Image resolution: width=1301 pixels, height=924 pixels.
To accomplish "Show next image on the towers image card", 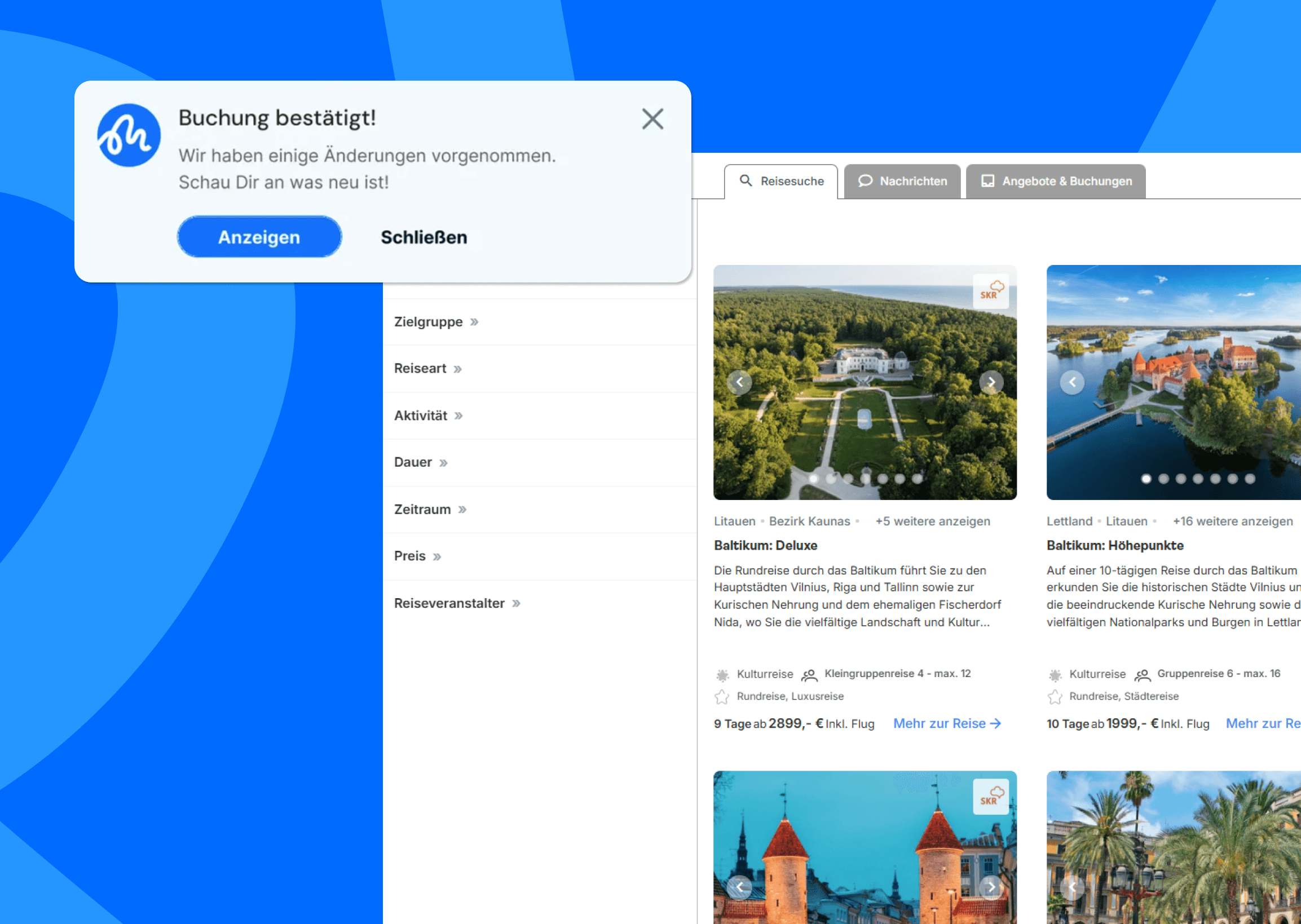I will point(991,887).
